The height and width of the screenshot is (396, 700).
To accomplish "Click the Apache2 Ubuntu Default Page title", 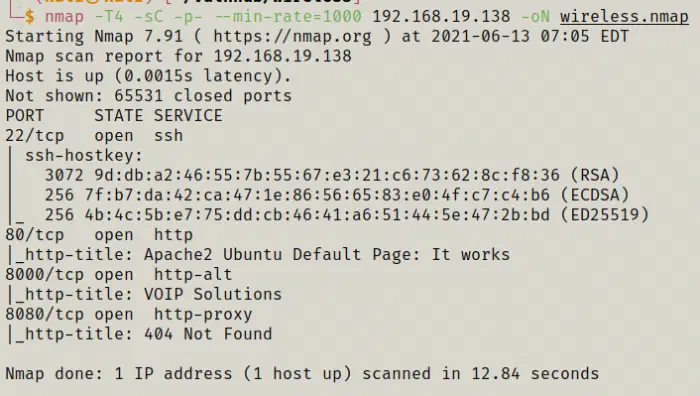I will pos(326,254).
